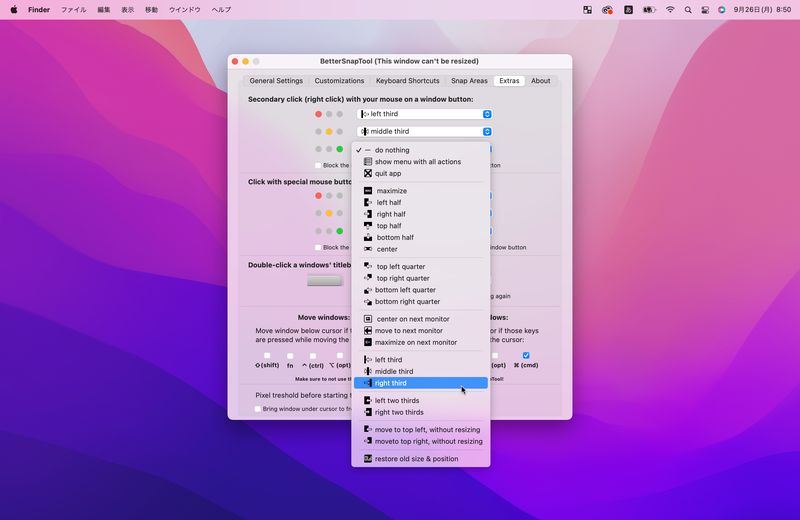Click the bottom left quarter icon
The height and width of the screenshot is (520, 800).
coord(368,290)
